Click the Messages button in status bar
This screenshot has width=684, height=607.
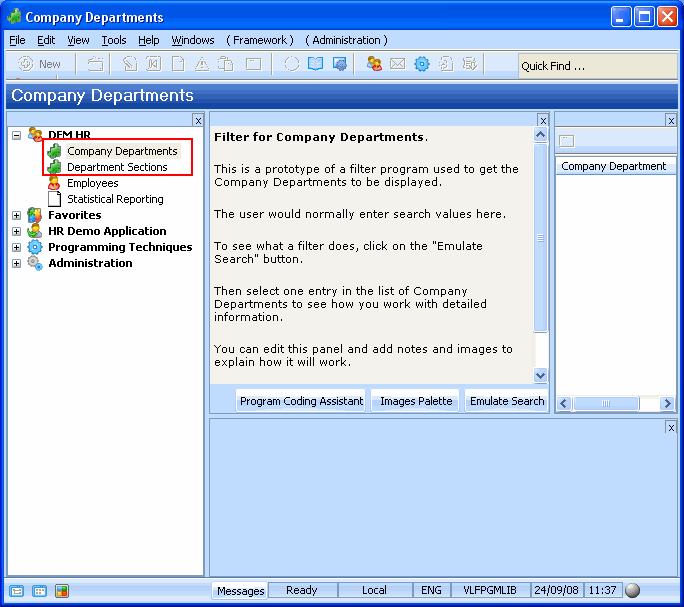tap(240, 591)
